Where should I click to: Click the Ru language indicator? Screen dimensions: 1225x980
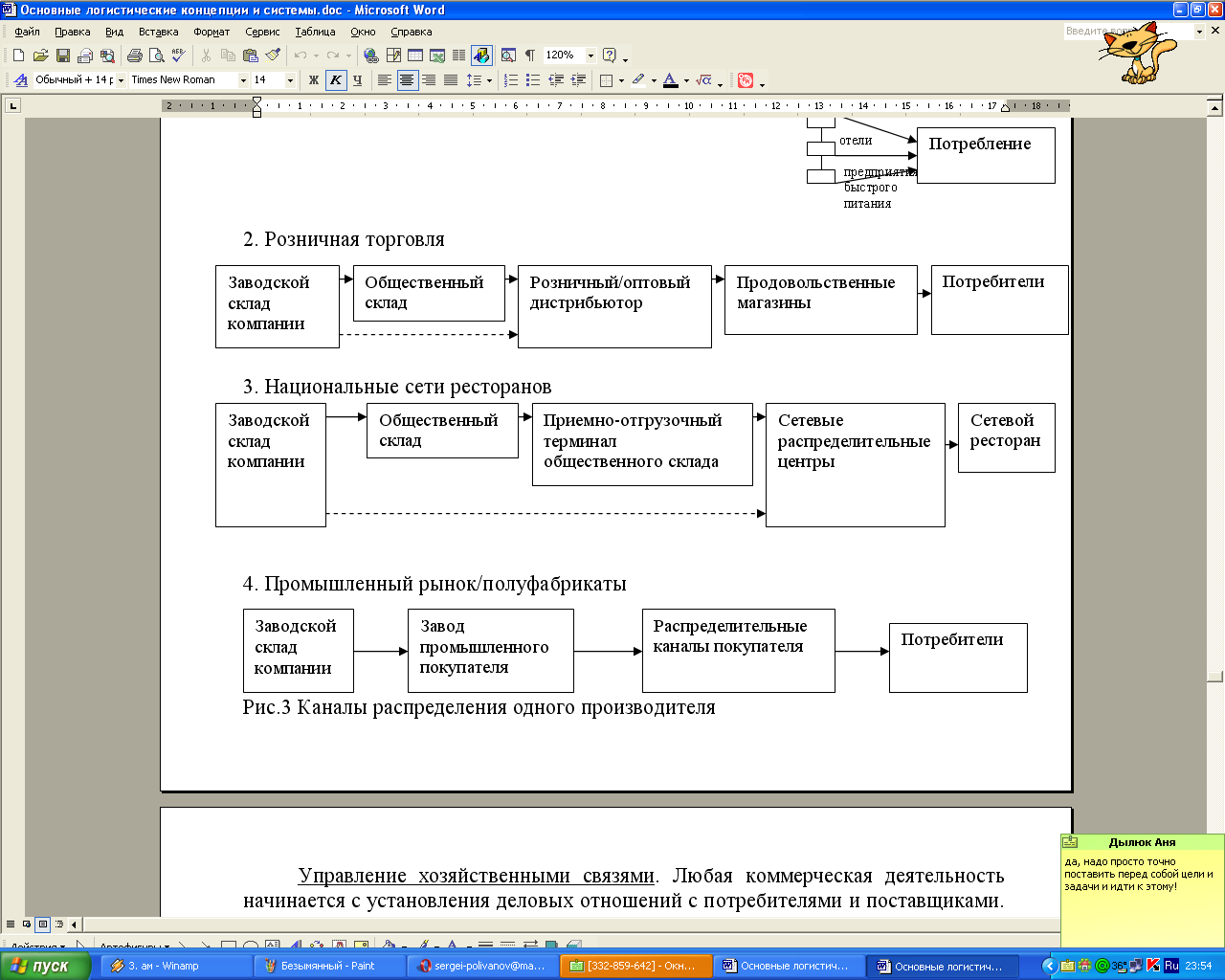[x=1171, y=966]
